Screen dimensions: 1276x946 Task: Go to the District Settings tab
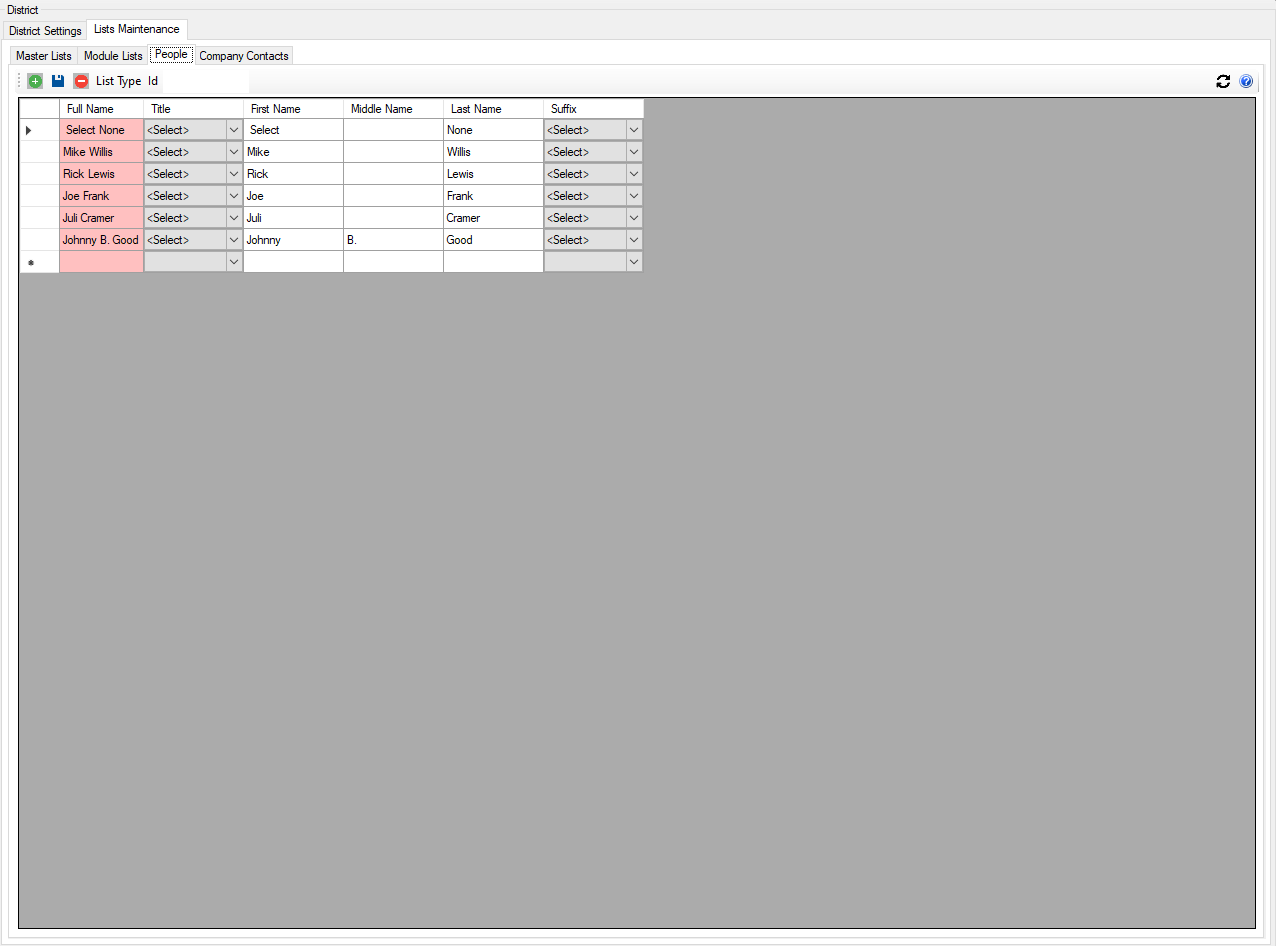45,31
